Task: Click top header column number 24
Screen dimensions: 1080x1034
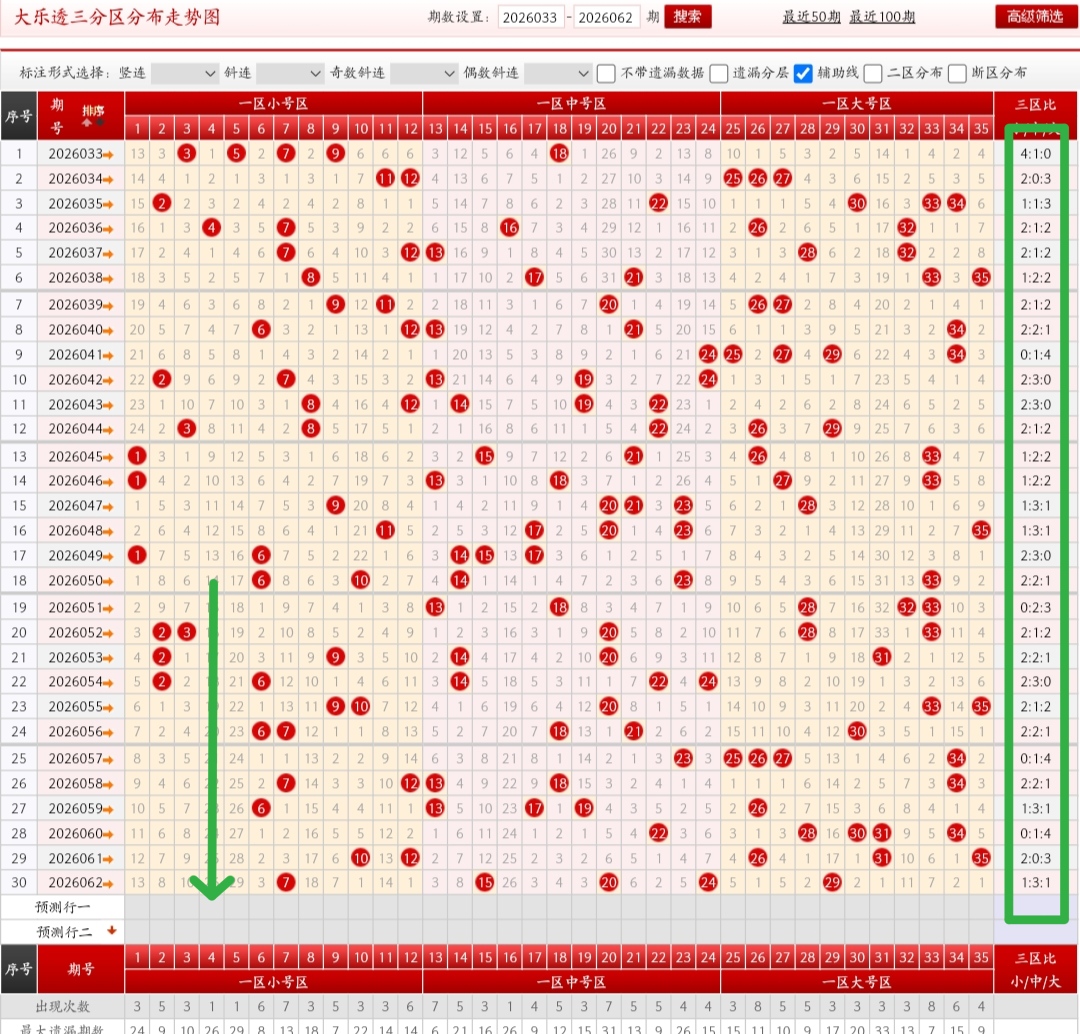Action: tap(708, 129)
